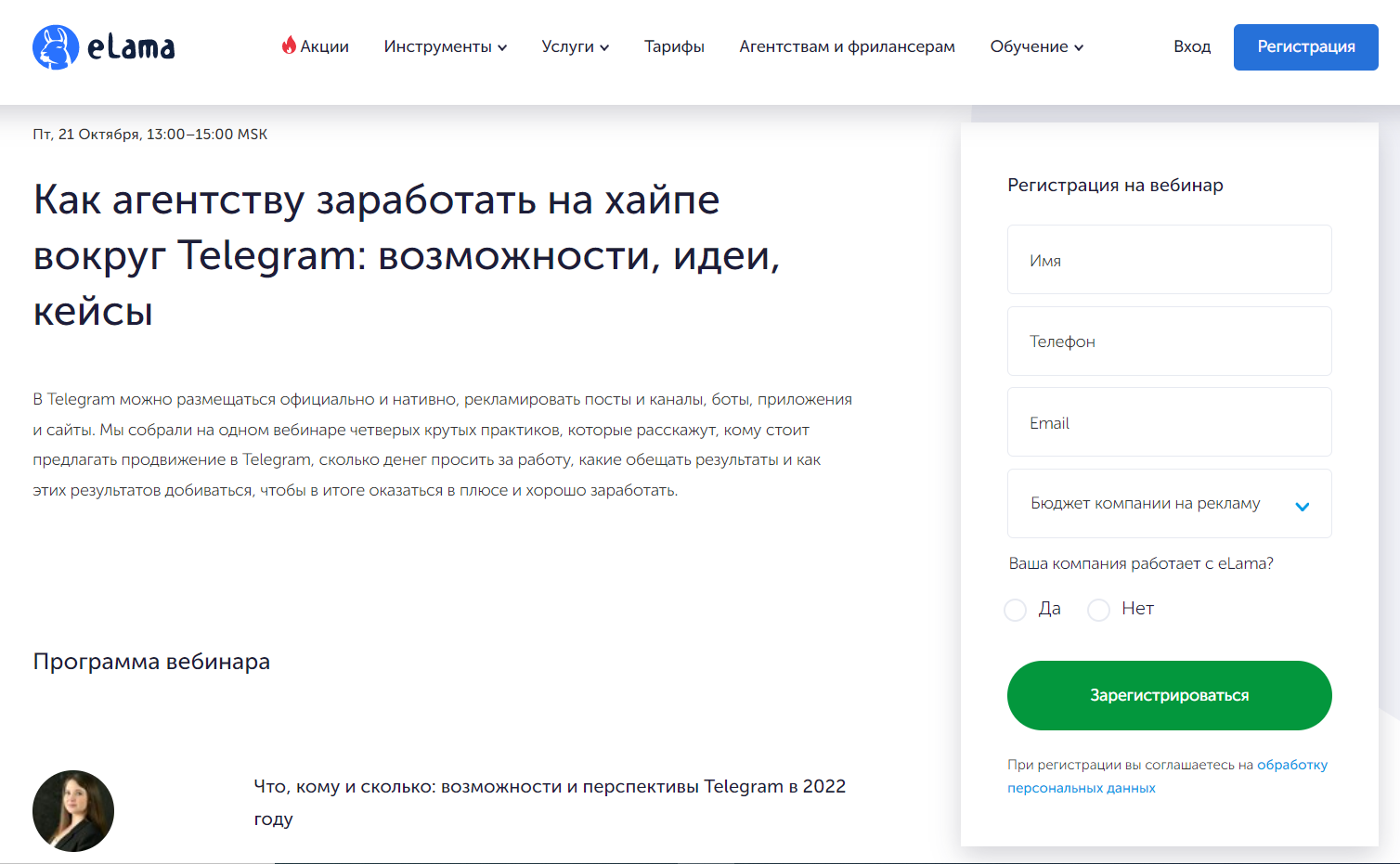Click the Вход login link
Viewport: 1400px width, 864px height.
tap(1191, 46)
